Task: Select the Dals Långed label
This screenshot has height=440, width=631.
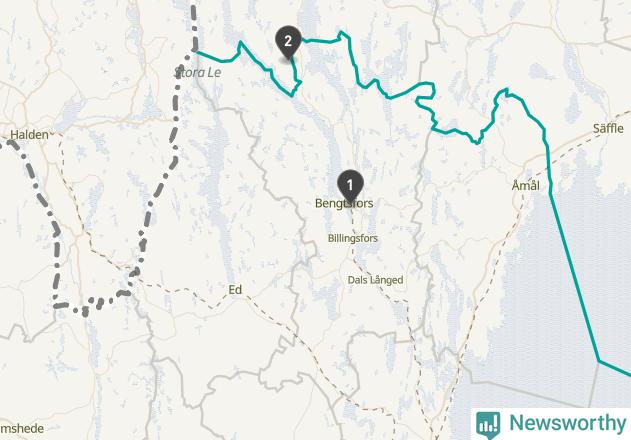Action: tap(375, 280)
